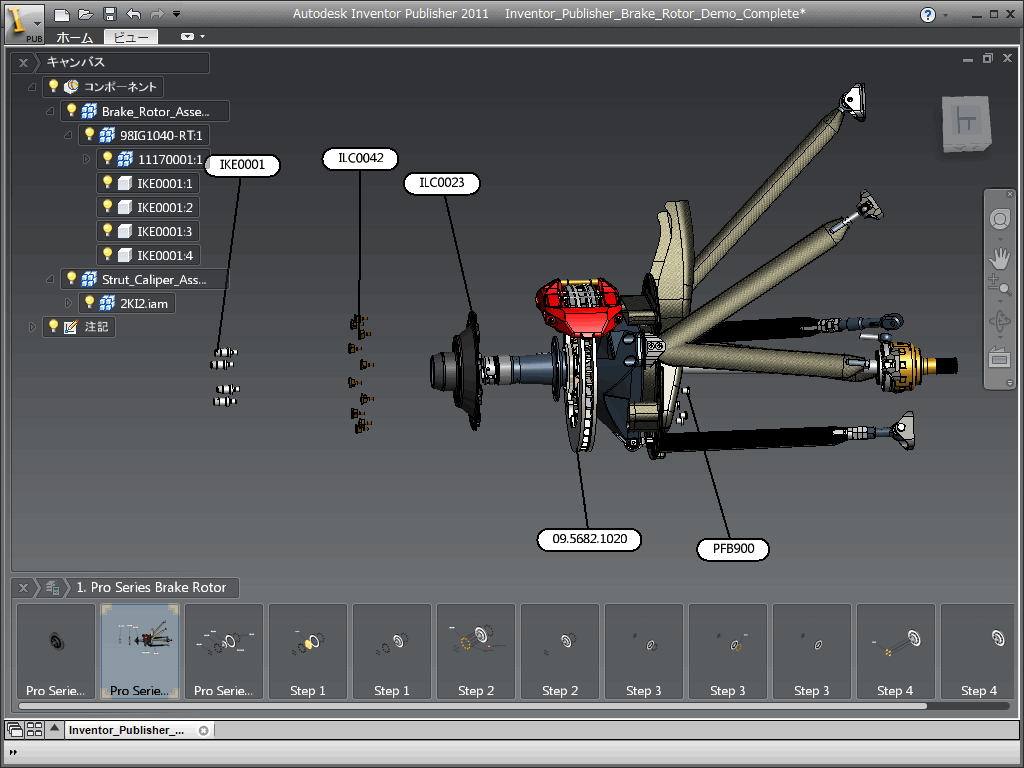Select the IKE0001:4 part cube icon

coord(125,255)
